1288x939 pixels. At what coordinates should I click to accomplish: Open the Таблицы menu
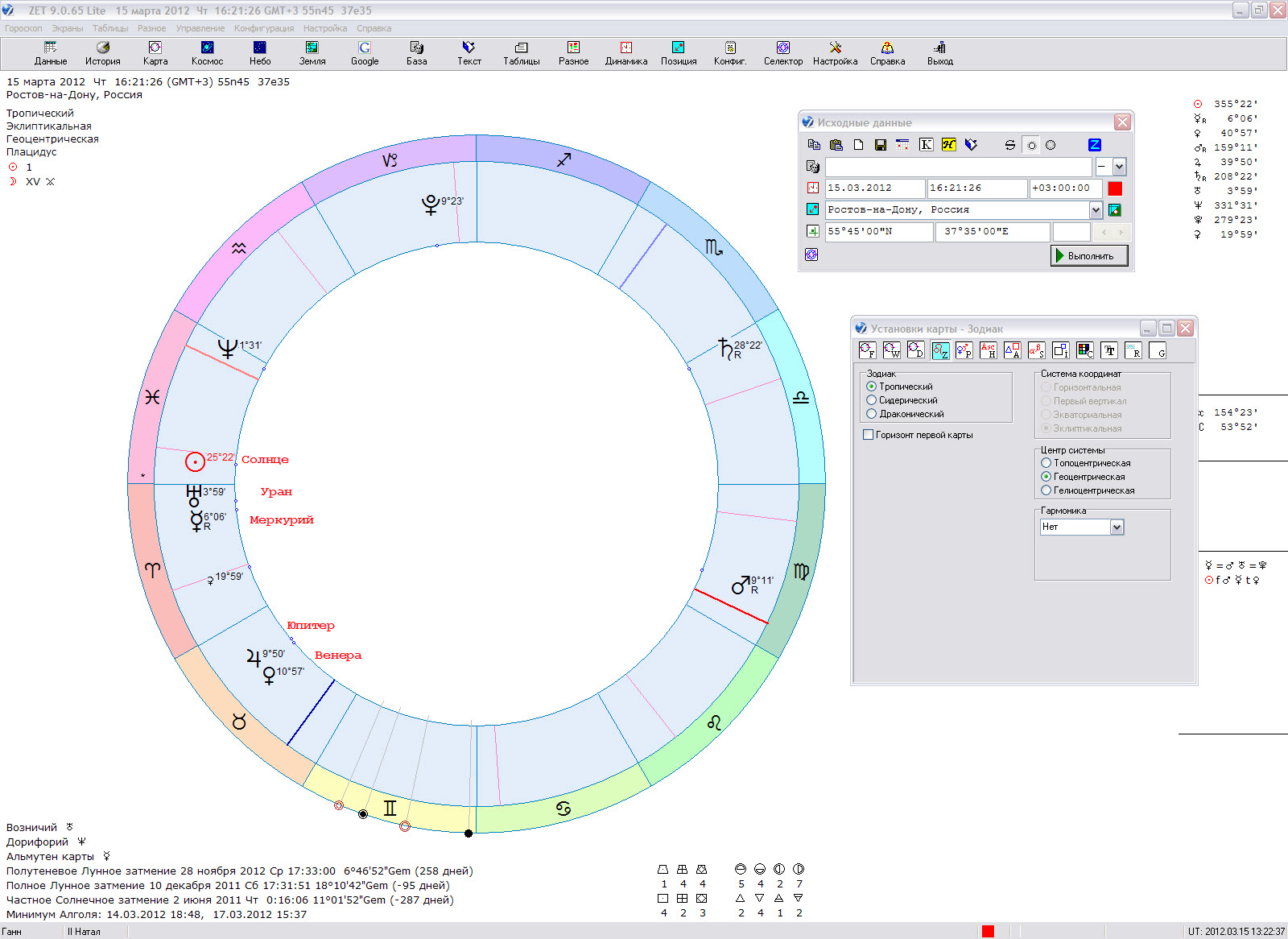pyautogui.click(x=110, y=28)
